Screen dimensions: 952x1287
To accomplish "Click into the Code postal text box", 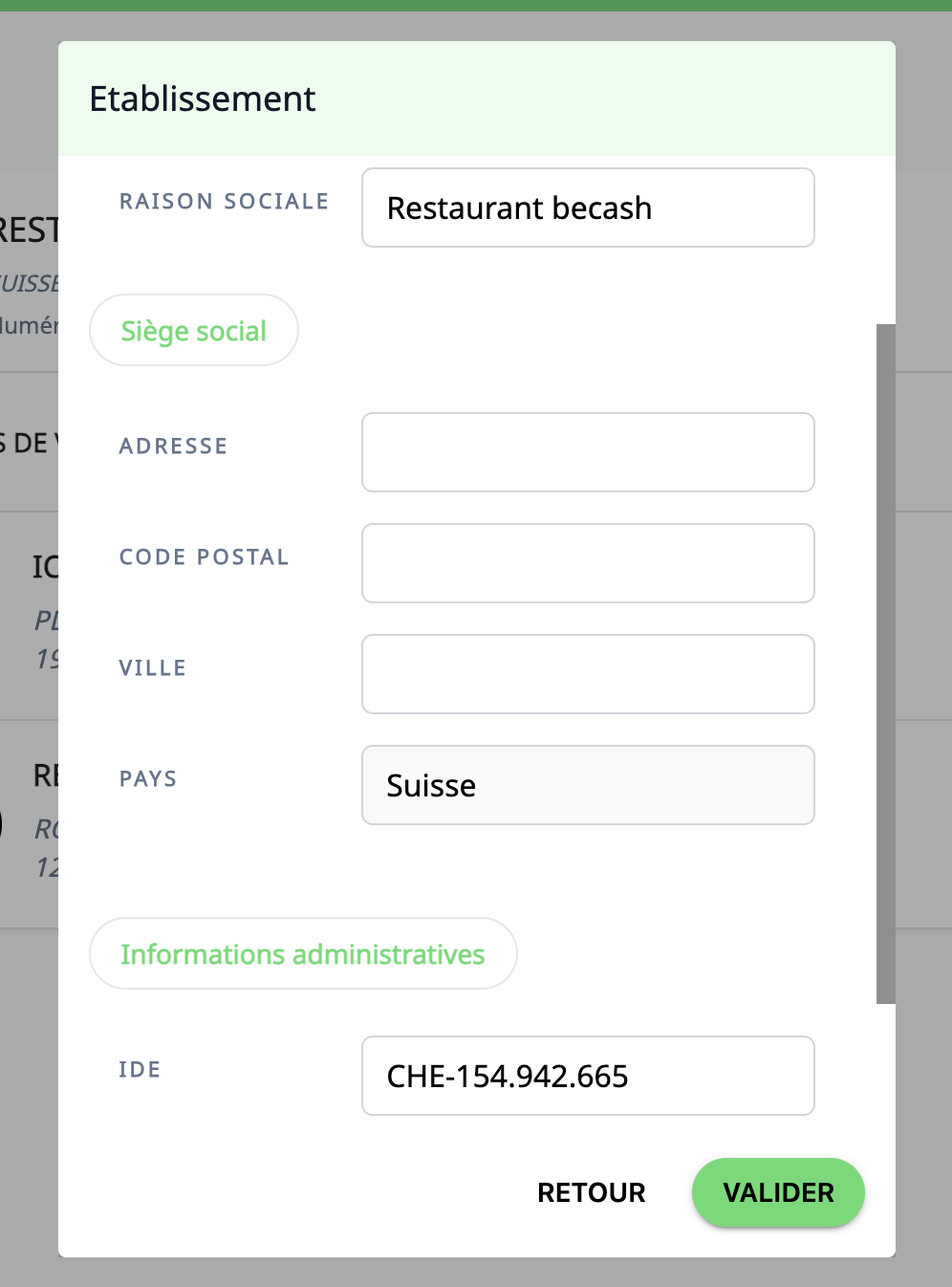I will pyautogui.click(x=587, y=563).
